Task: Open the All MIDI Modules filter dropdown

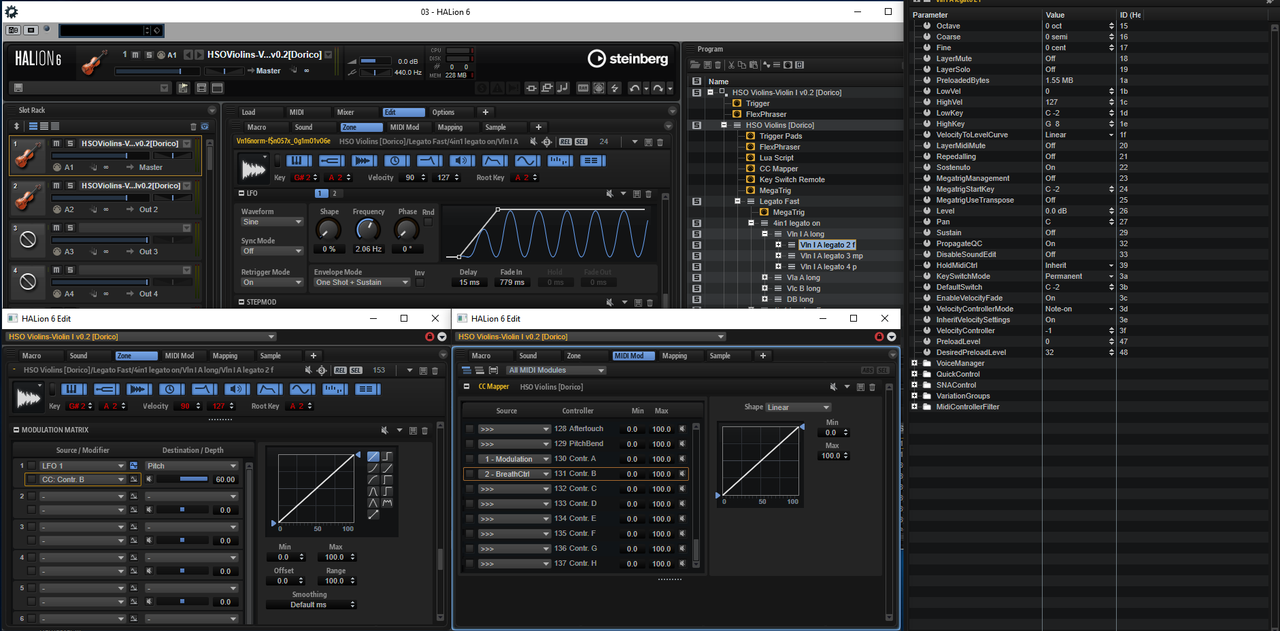Action: (556, 370)
